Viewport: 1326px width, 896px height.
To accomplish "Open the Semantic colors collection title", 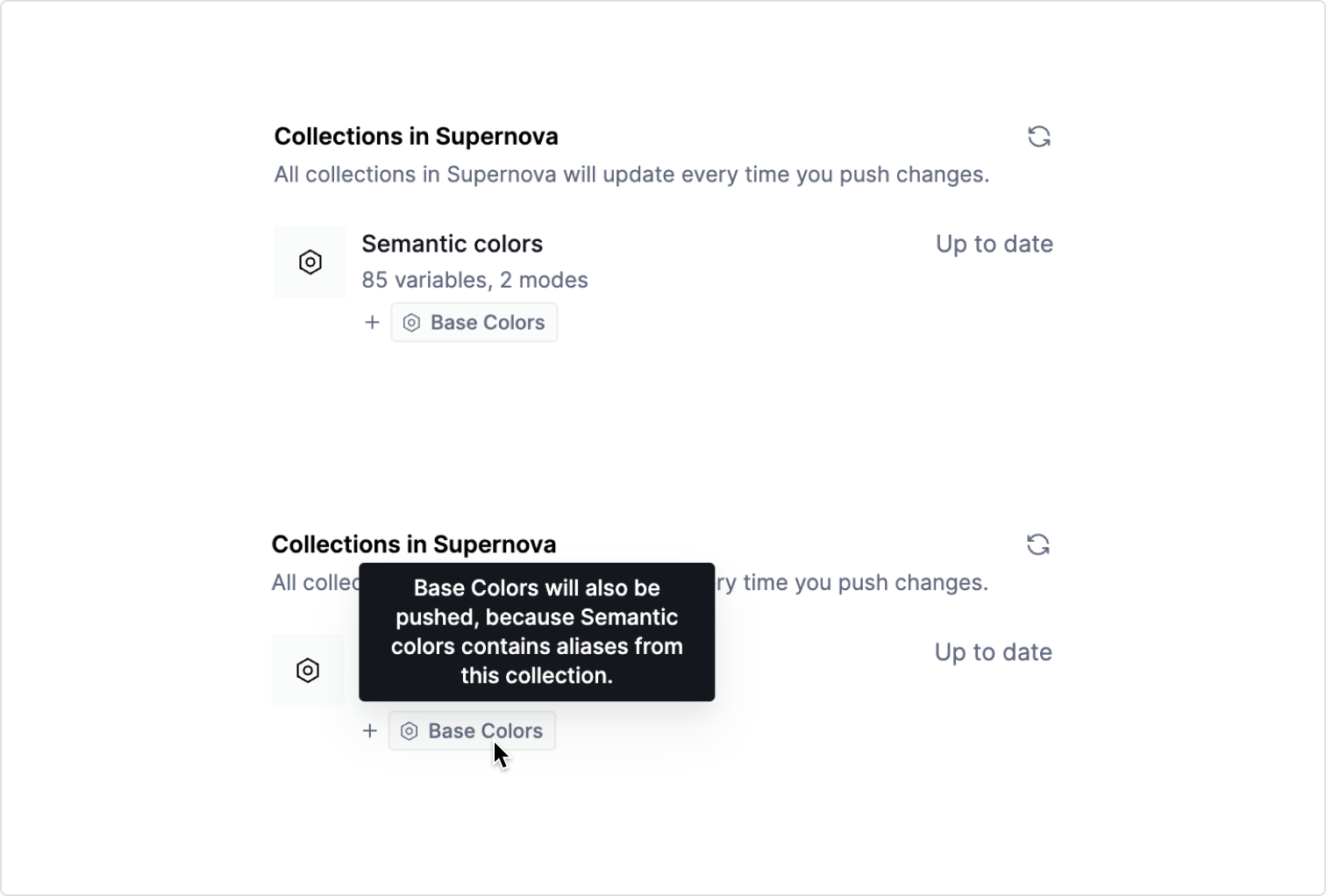I will point(452,244).
